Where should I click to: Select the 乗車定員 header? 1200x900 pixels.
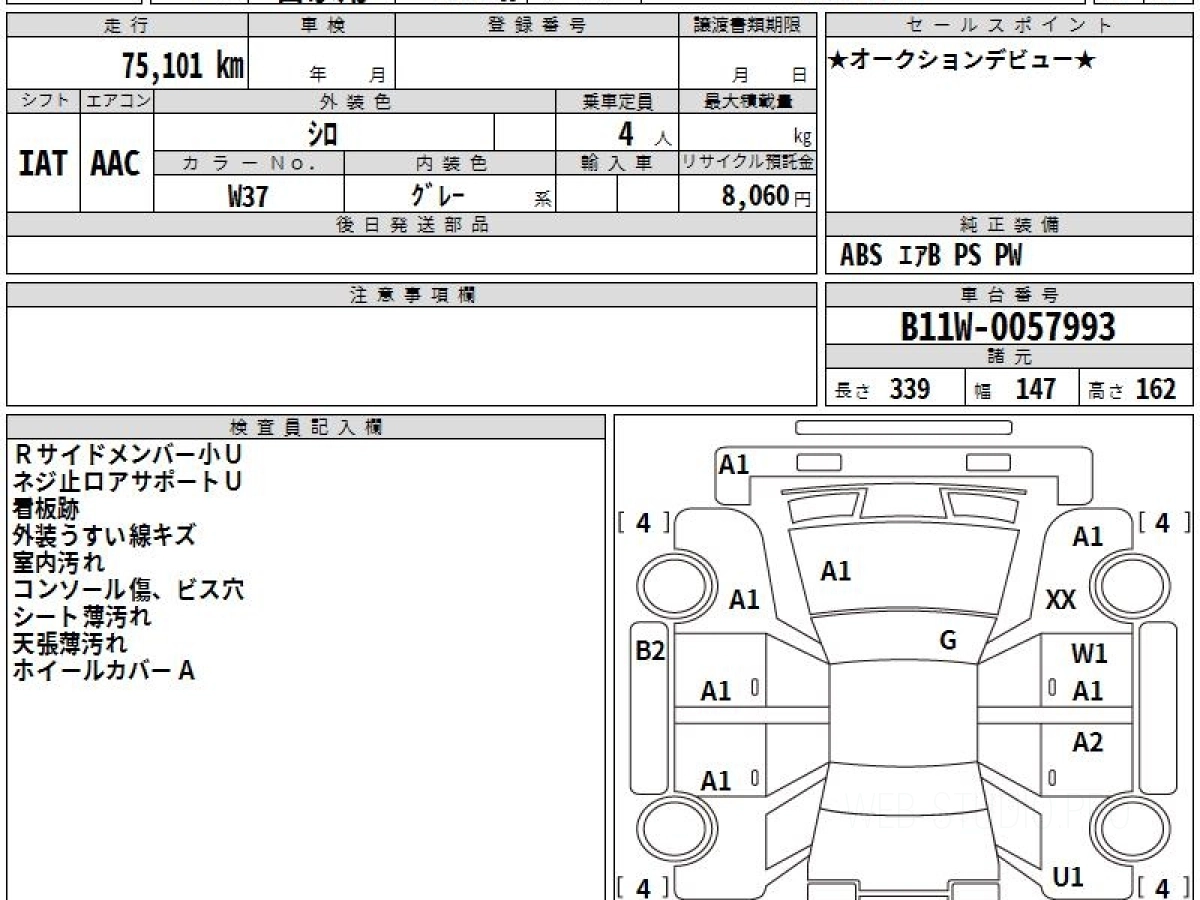point(617,101)
